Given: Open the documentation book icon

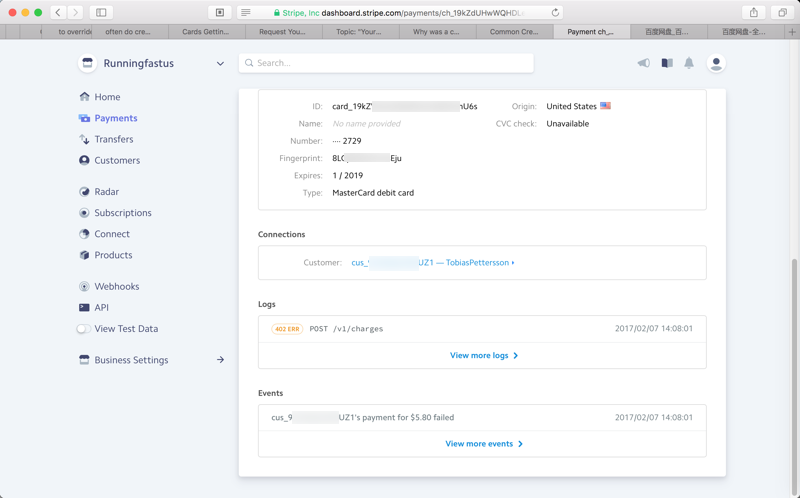Looking at the screenshot, I should (x=667, y=63).
